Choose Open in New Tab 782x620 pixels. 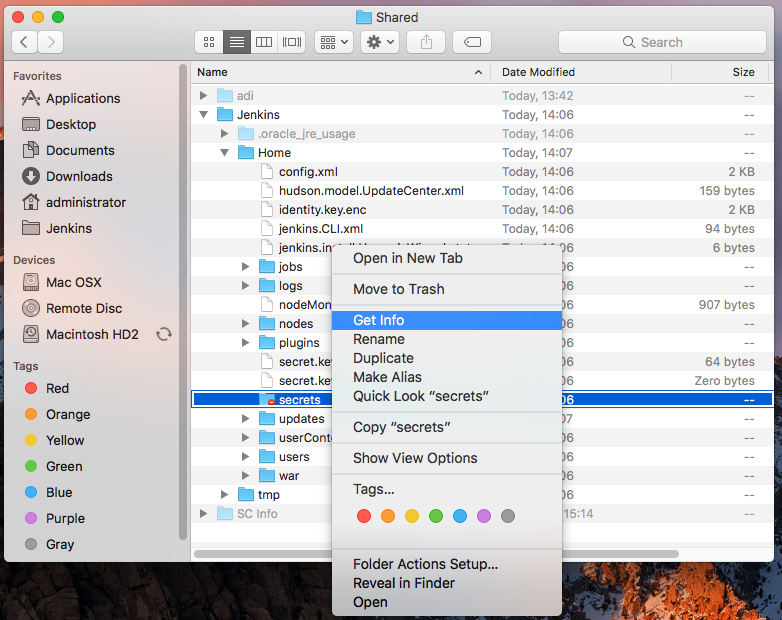(x=447, y=258)
